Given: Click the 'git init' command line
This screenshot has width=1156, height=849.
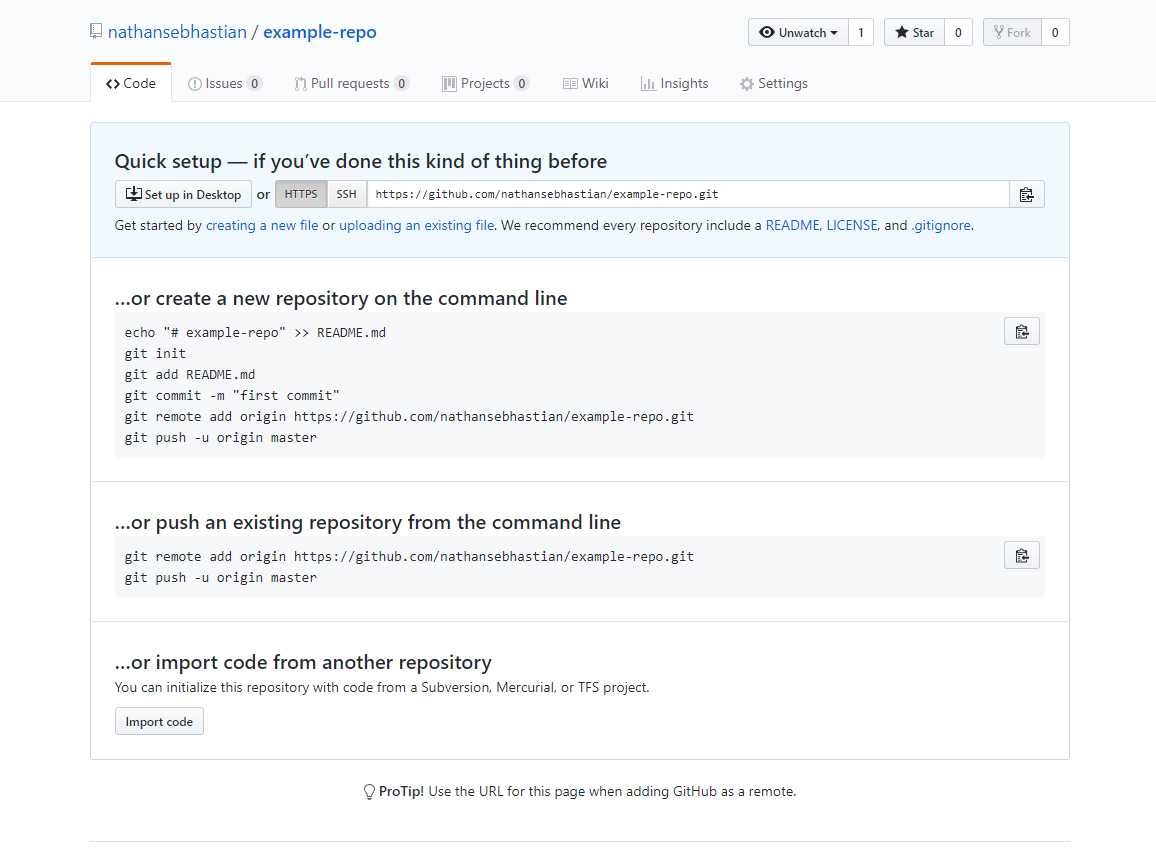Looking at the screenshot, I should [155, 354].
